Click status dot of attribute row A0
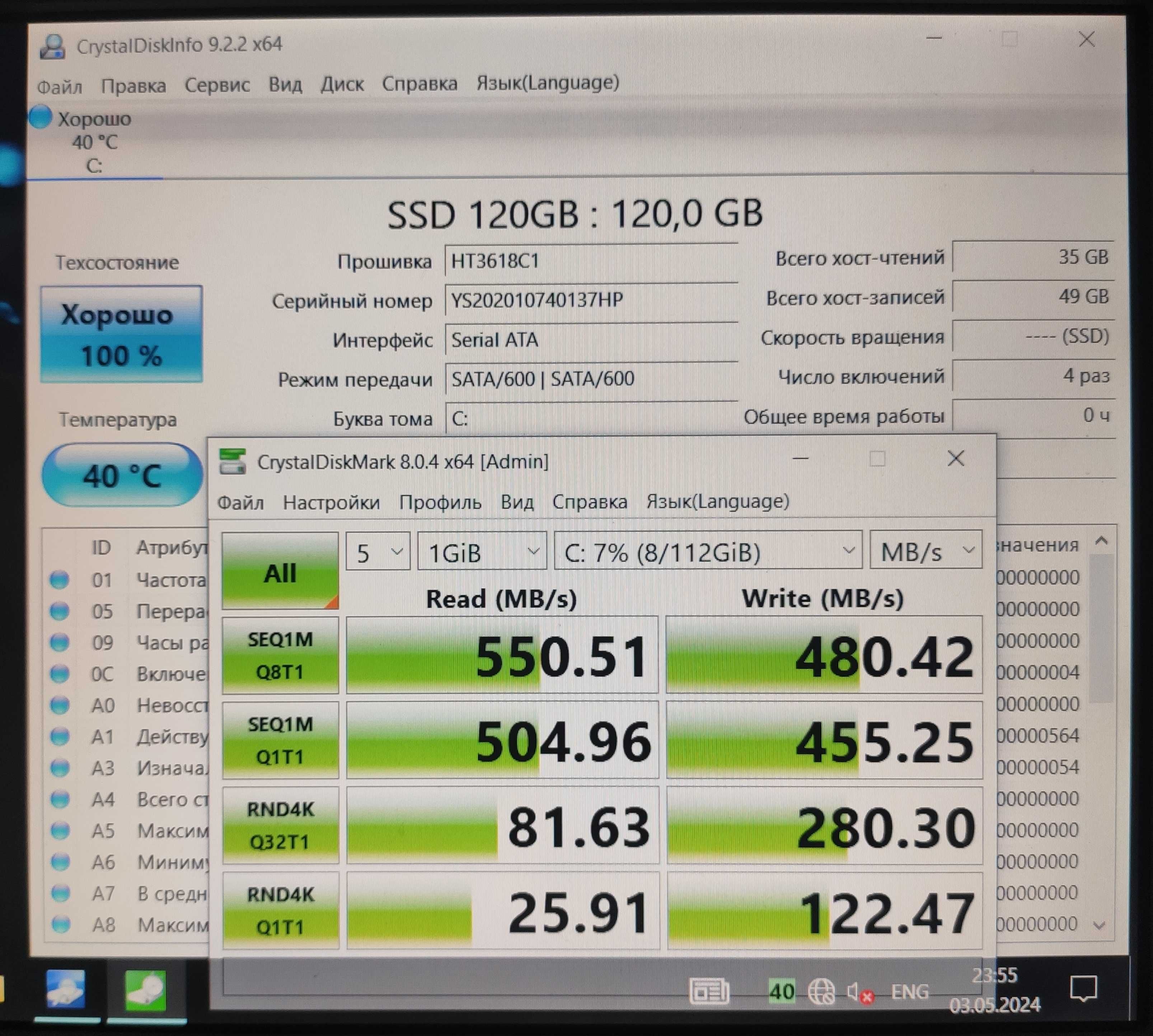This screenshot has width=1153, height=1036. [59, 705]
